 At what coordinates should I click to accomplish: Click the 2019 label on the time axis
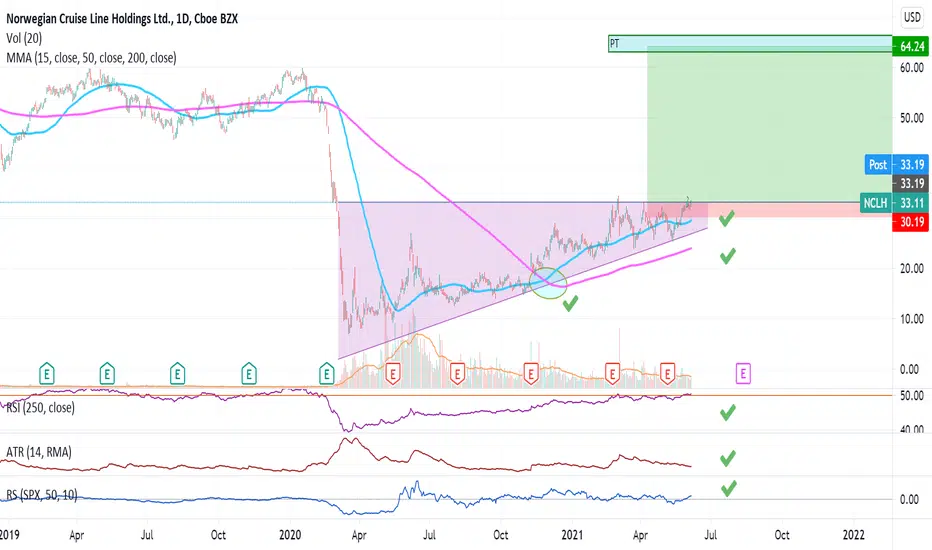tap(9, 535)
